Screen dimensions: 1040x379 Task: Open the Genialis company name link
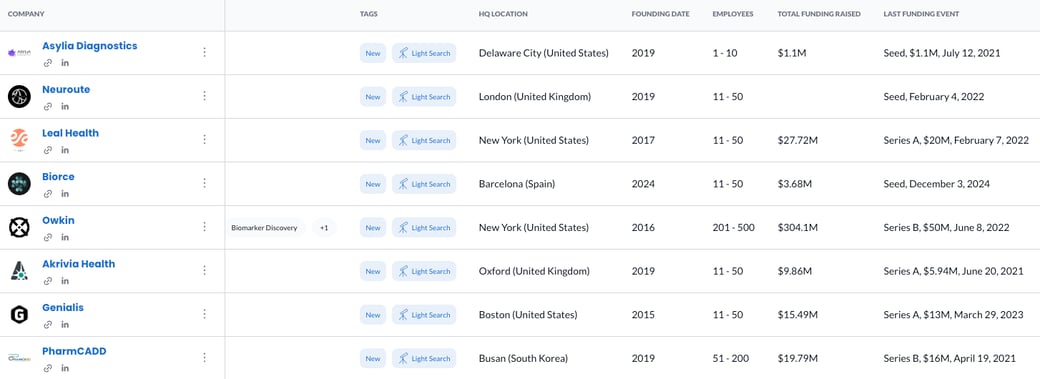click(63, 307)
